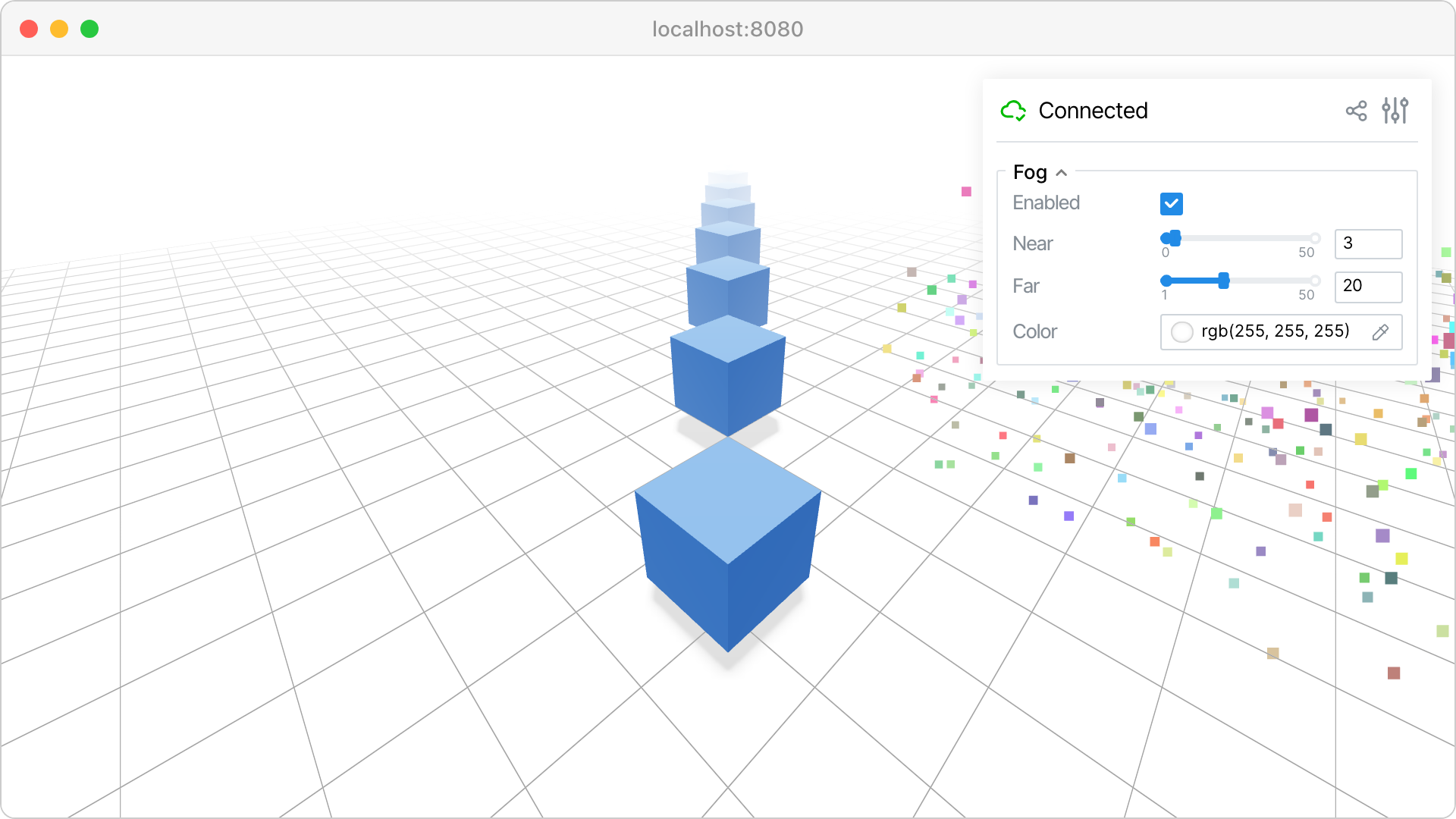This screenshot has width=1456, height=819.
Task: Click the Connected status label
Action: (x=1093, y=111)
